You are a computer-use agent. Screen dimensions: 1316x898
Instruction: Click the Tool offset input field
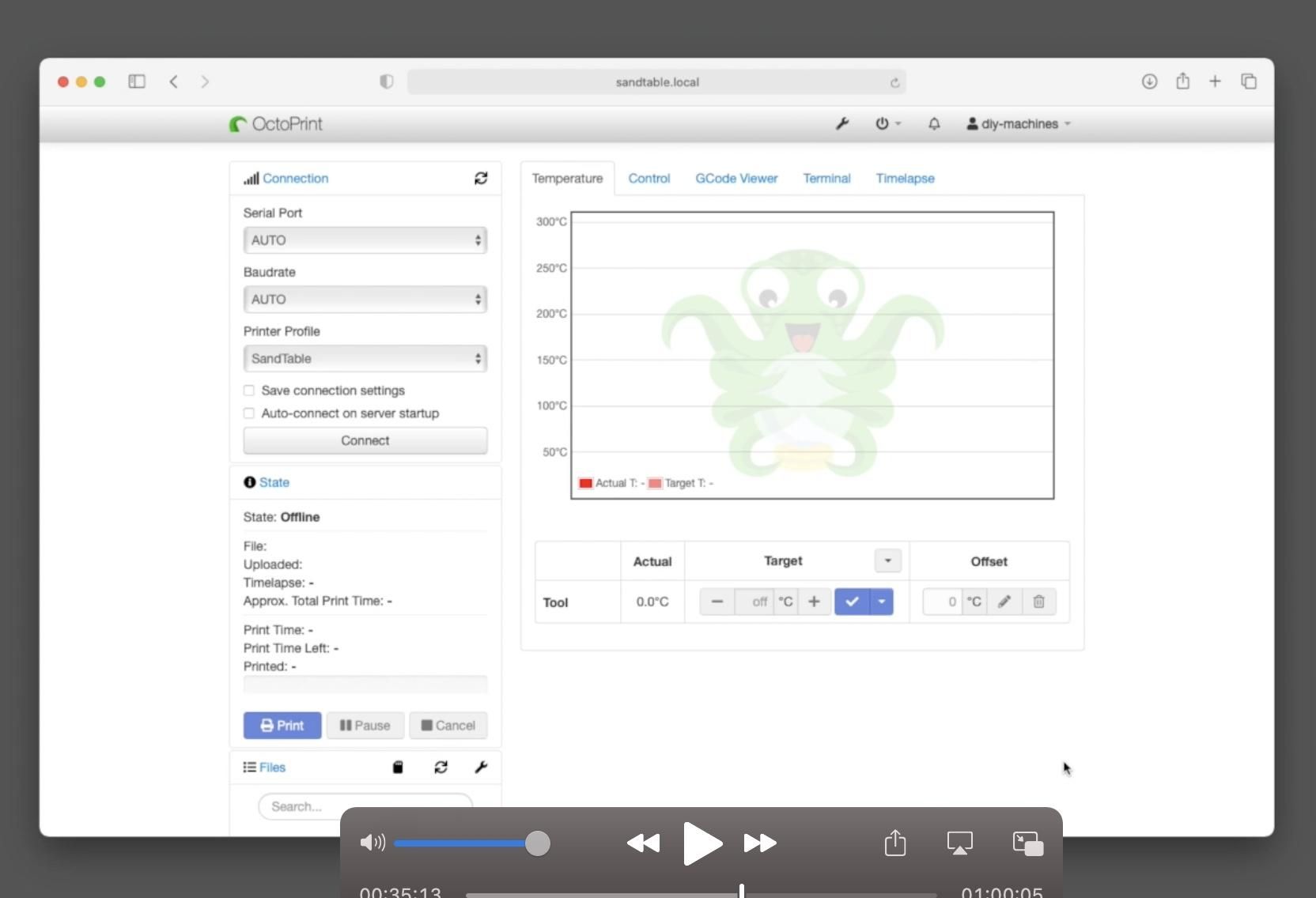pyautogui.click(x=943, y=602)
